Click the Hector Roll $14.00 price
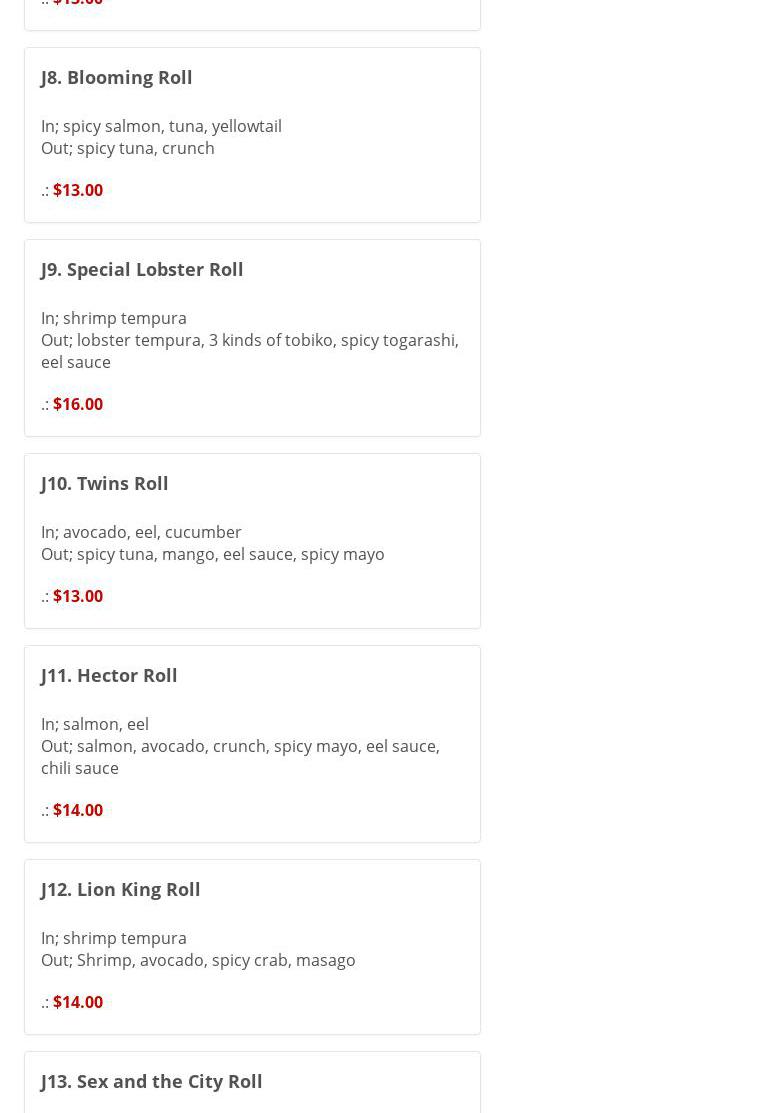 78,810
